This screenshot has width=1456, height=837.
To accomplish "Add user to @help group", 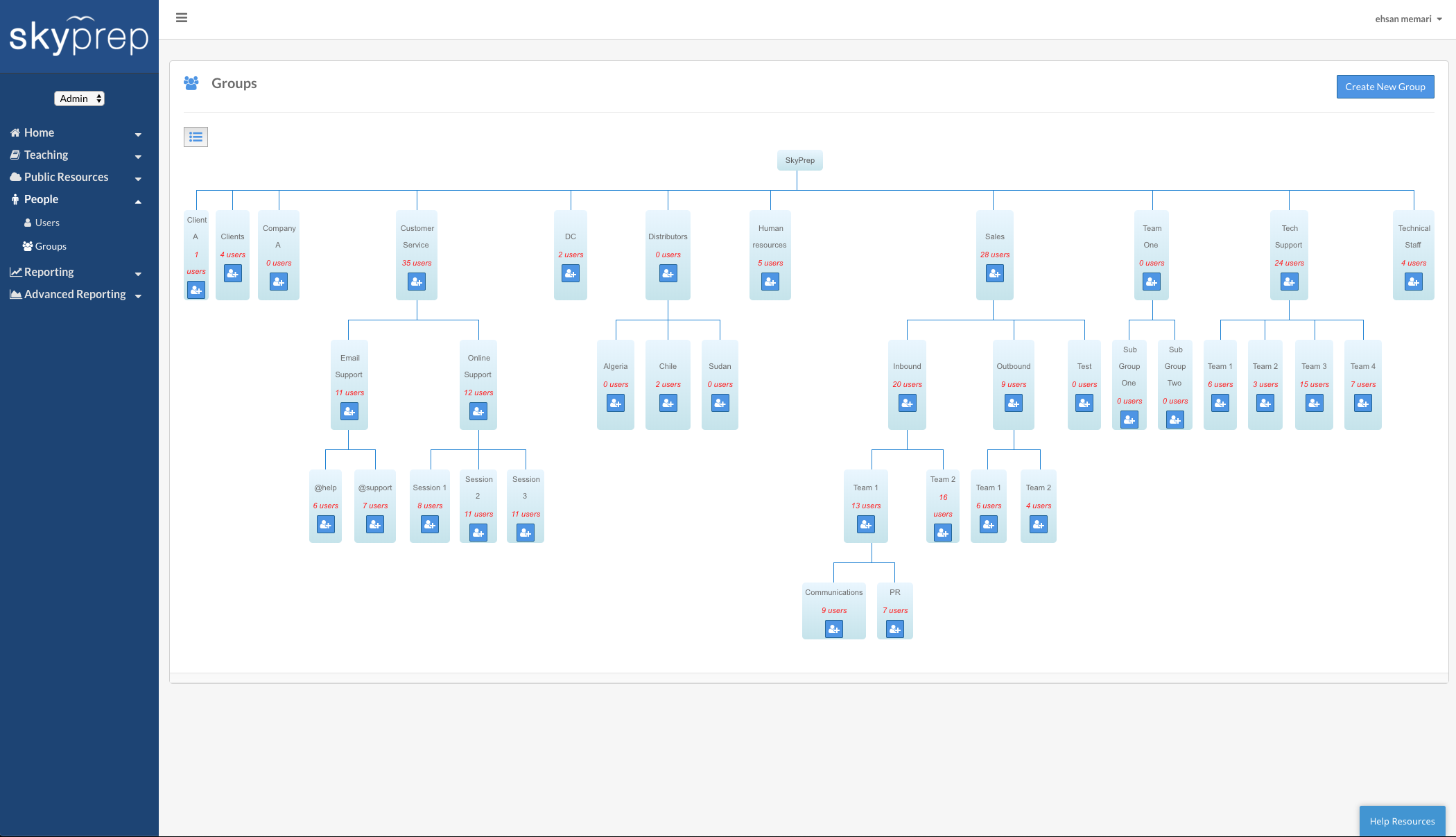I will click(x=325, y=524).
